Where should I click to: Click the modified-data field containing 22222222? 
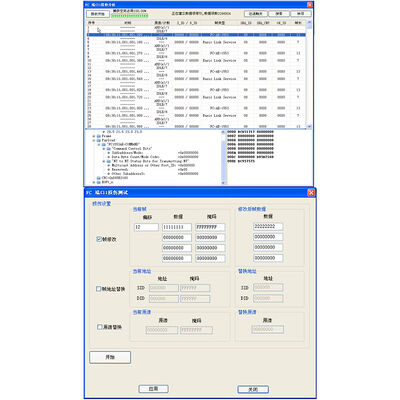(268, 226)
